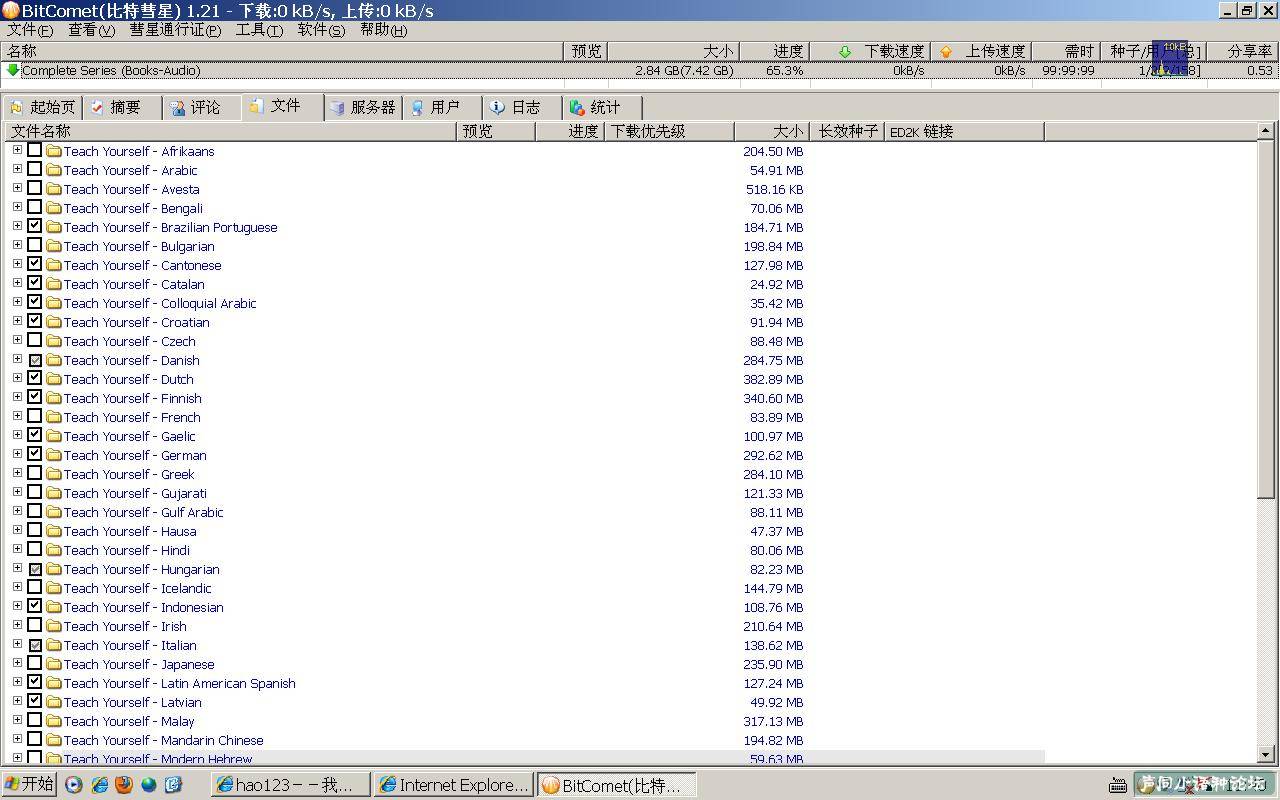Uncheck the Teach Yourself - Cantonese checkbox
The width and height of the screenshot is (1280, 800).
35,264
